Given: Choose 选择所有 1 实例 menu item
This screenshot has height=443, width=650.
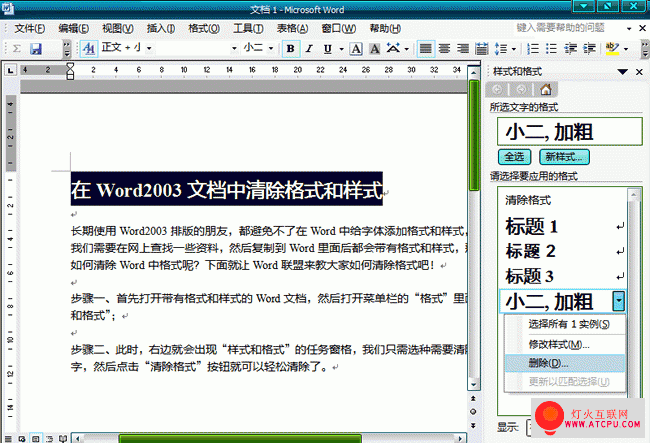Looking at the screenshot, I should (569, 324).
